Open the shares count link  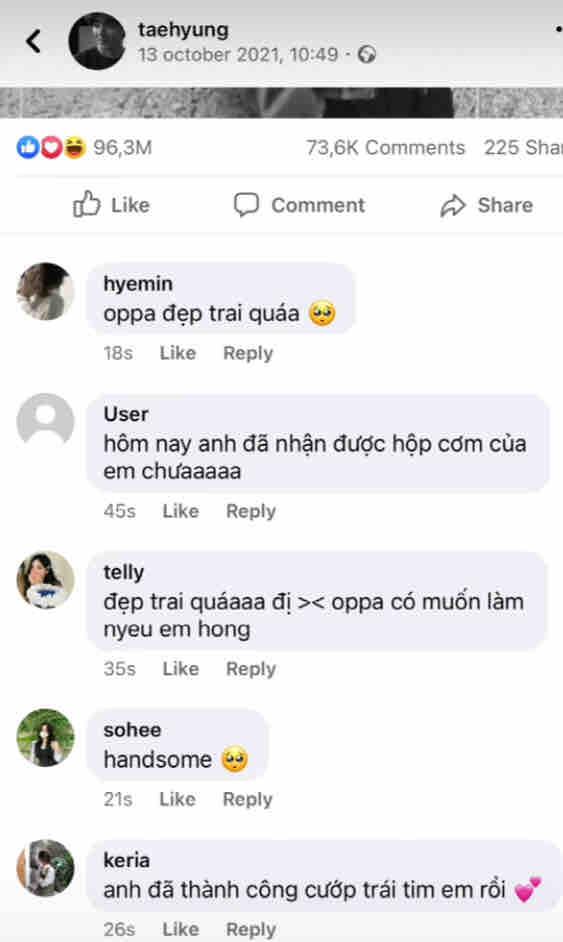tap(523, 148)
